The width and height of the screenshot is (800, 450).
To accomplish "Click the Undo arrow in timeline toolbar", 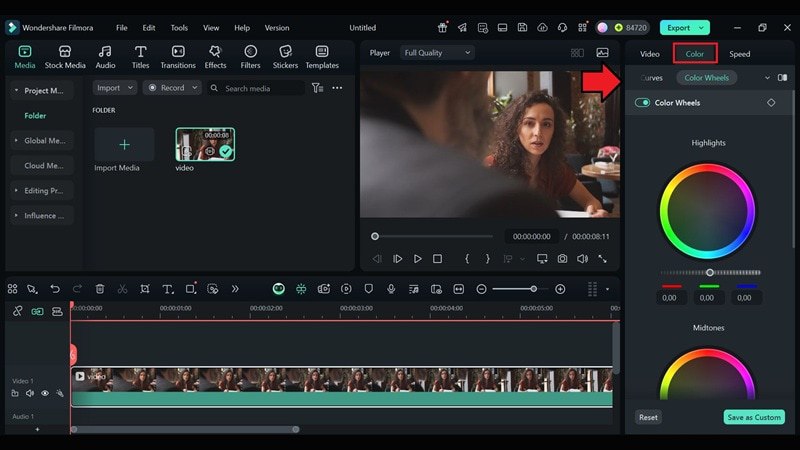I will 55,289.
